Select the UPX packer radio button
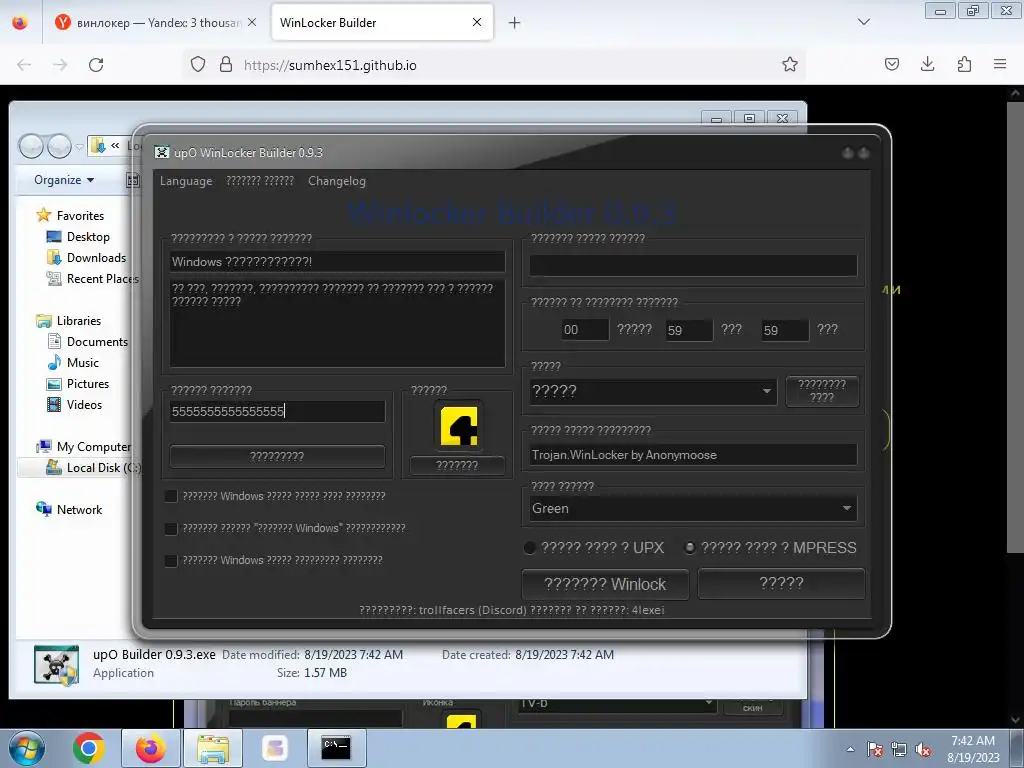 (x=530, y=548)
